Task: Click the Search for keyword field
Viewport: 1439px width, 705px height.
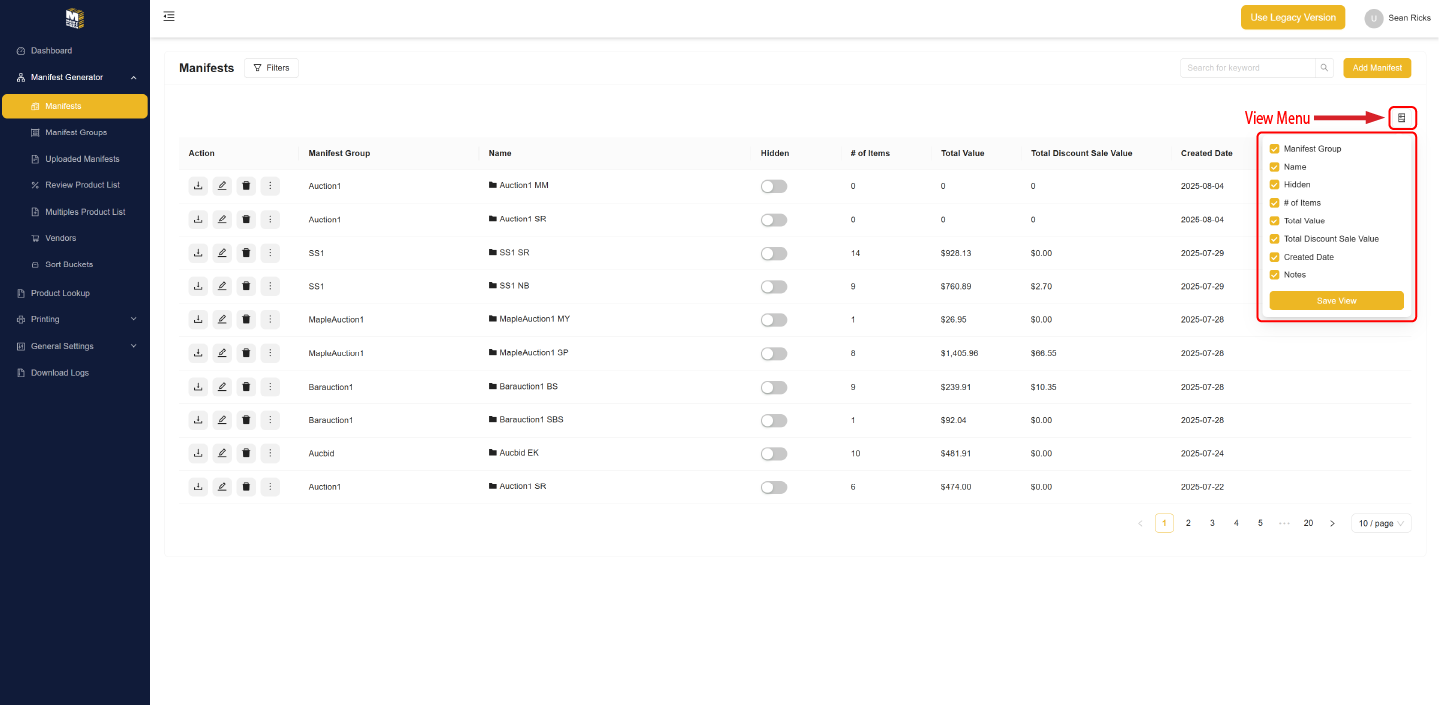Action: (x=1247, y=68)
